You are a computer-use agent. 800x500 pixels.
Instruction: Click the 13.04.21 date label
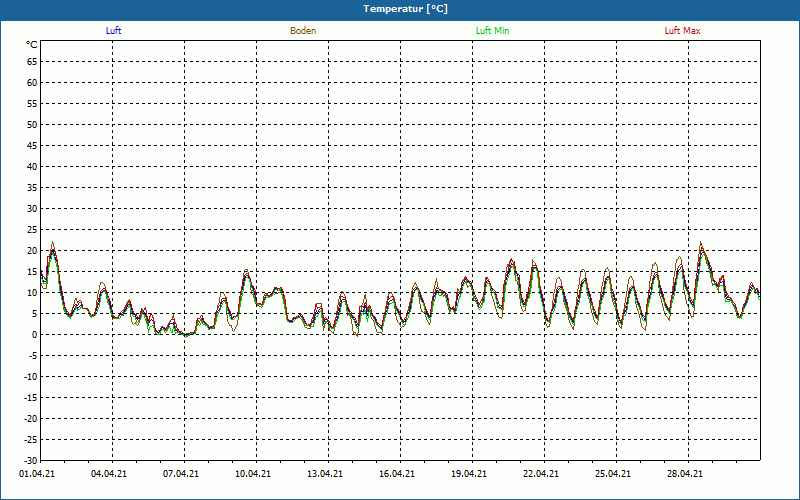pos(324,474)
